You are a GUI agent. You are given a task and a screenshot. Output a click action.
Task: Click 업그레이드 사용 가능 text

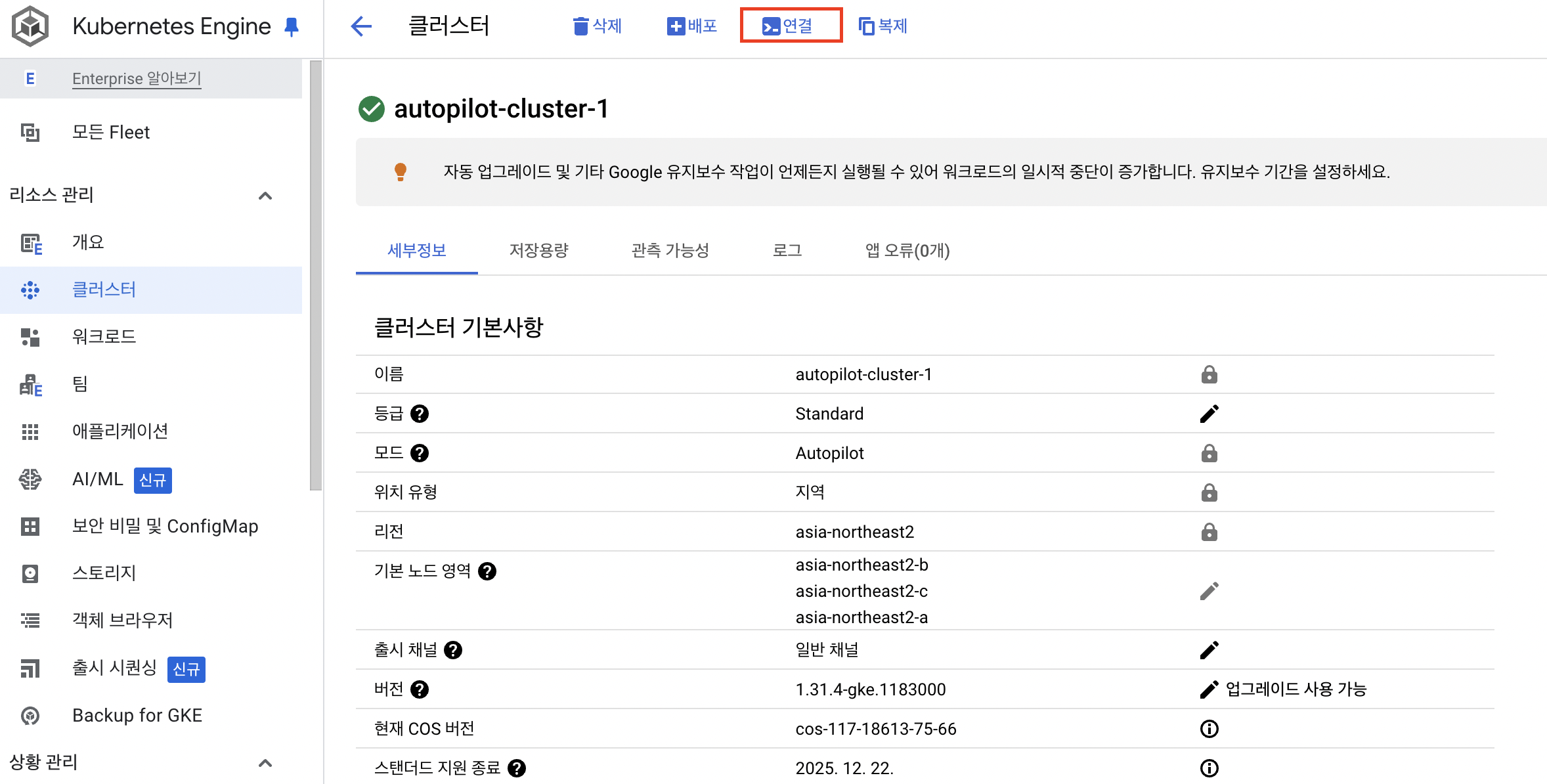[x=1296, y=689]
